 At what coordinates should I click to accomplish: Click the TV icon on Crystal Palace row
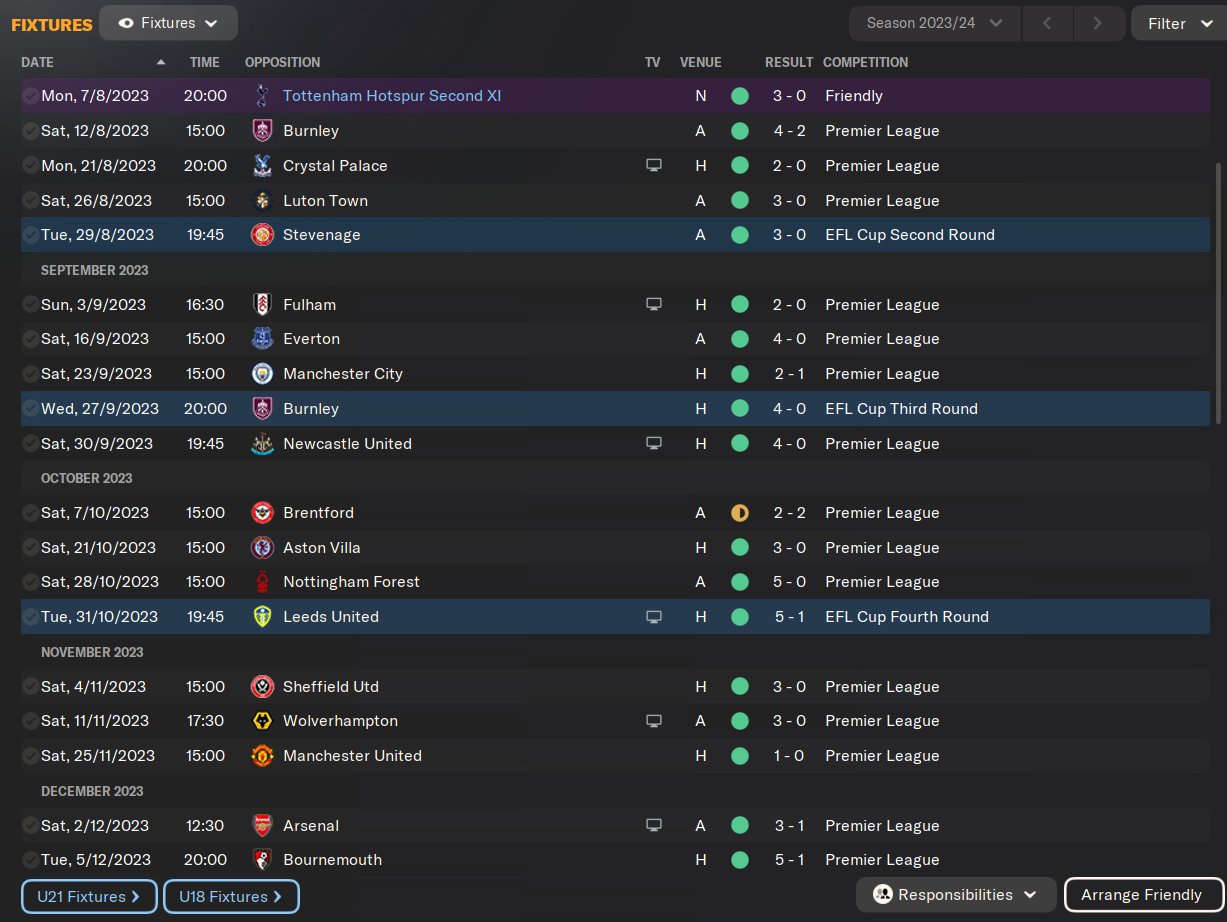[654, 166]
